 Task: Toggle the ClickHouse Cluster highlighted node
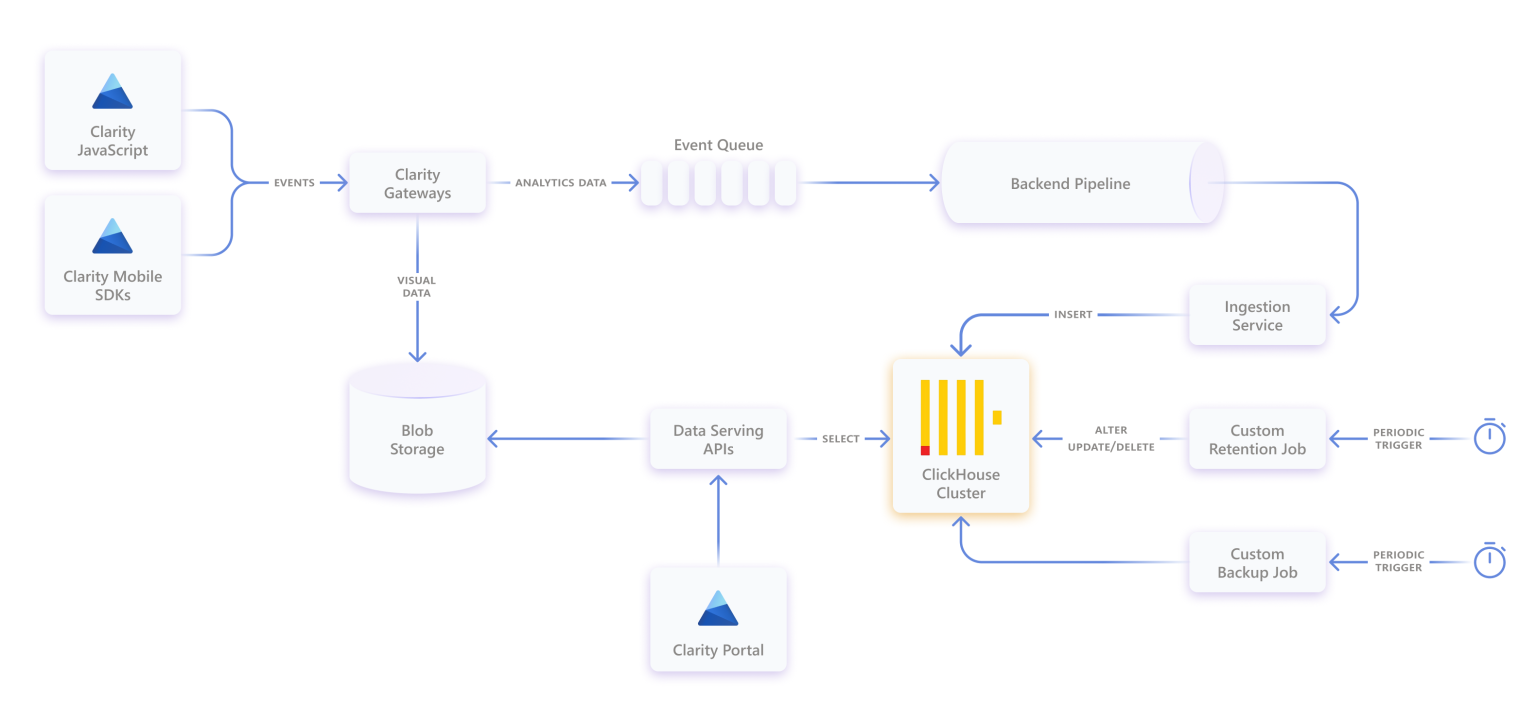(961, 437)
